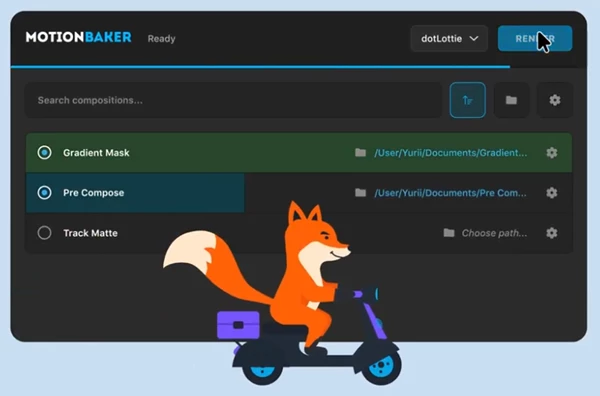Open settings gear for Gradient Mask
Image resolution: width=600 pixels, height=396 pixels.
pos(551,153)
